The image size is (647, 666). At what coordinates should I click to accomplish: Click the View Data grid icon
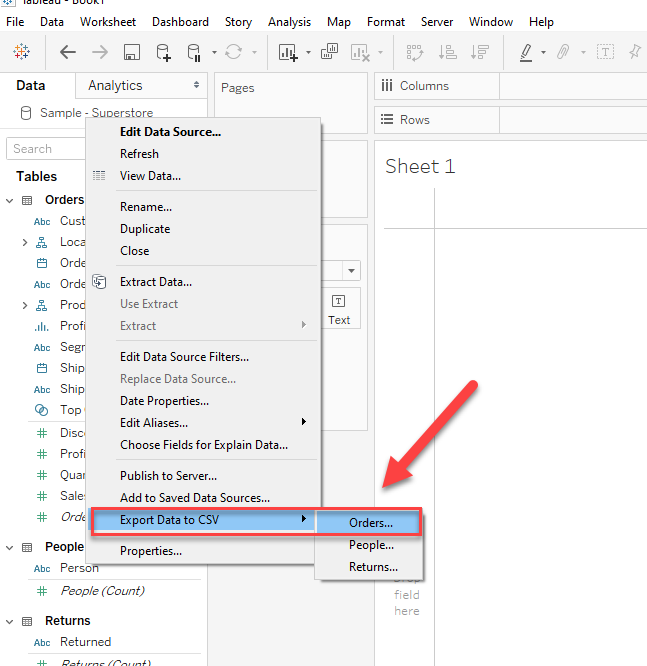coord(99,175)
